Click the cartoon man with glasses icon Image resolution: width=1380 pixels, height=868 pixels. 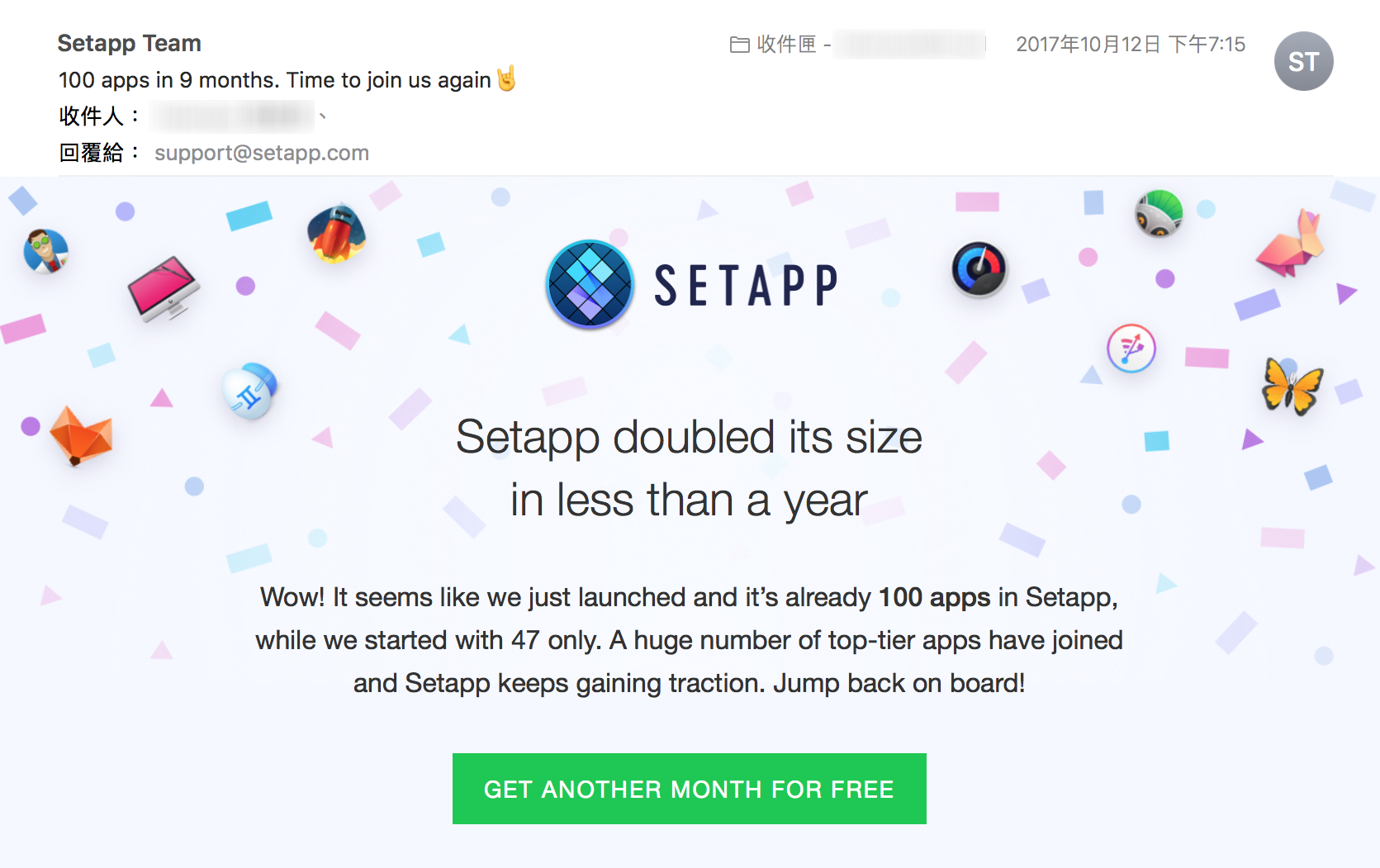point(45,251)
